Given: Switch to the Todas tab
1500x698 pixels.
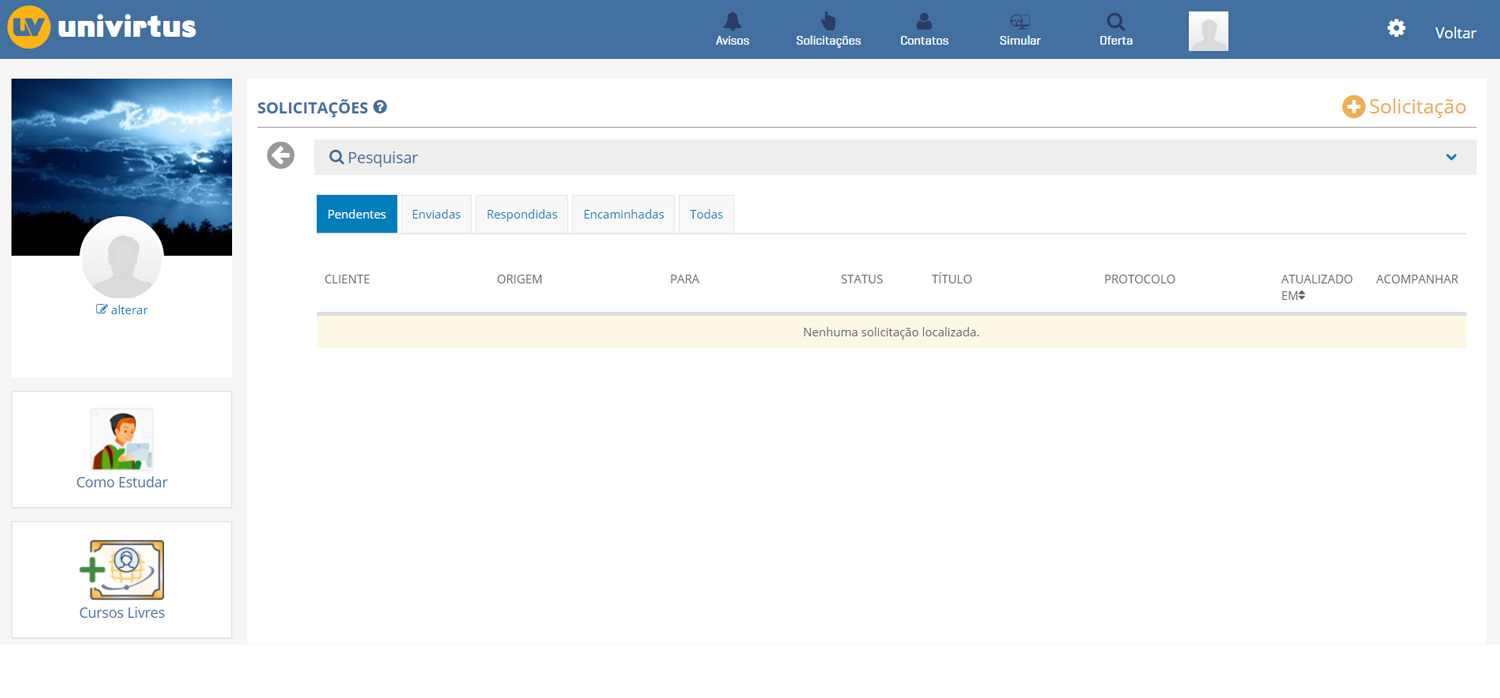Looking at the screenshot, I should tap(706, 214).
